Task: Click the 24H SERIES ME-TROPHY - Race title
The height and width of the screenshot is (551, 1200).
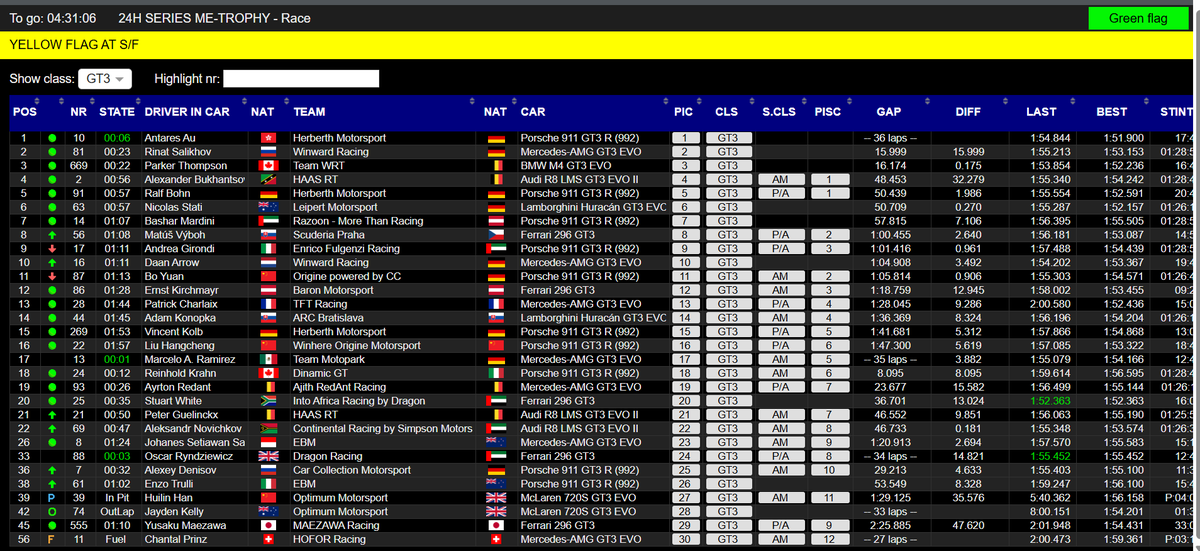Action: point(214,18)
